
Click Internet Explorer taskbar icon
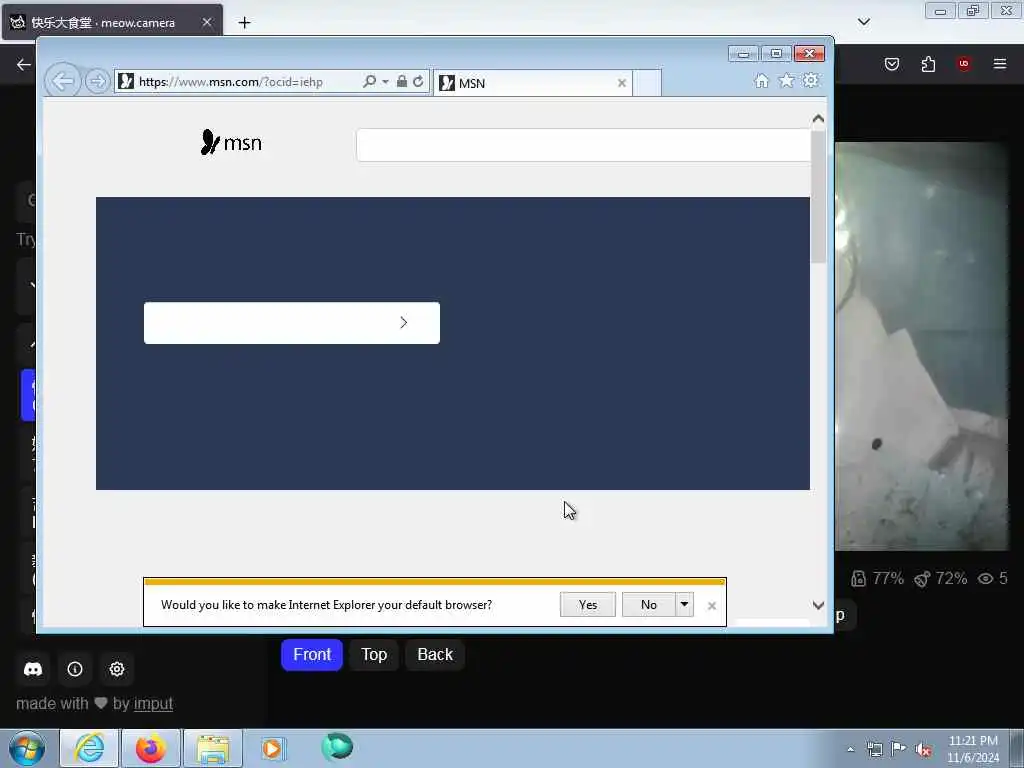89,748
